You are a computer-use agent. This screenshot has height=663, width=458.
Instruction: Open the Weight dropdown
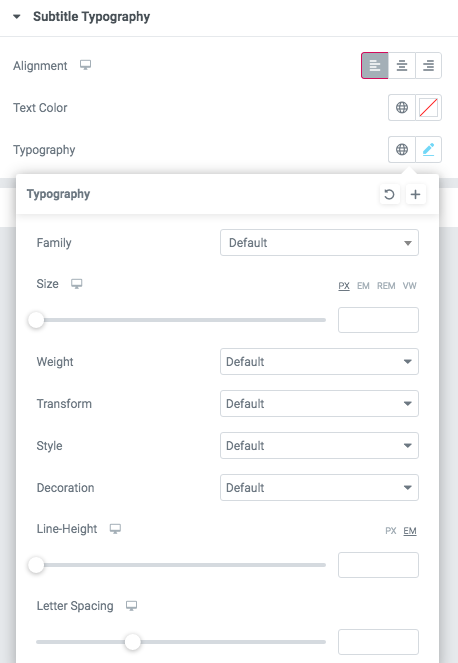pos(319,362)
